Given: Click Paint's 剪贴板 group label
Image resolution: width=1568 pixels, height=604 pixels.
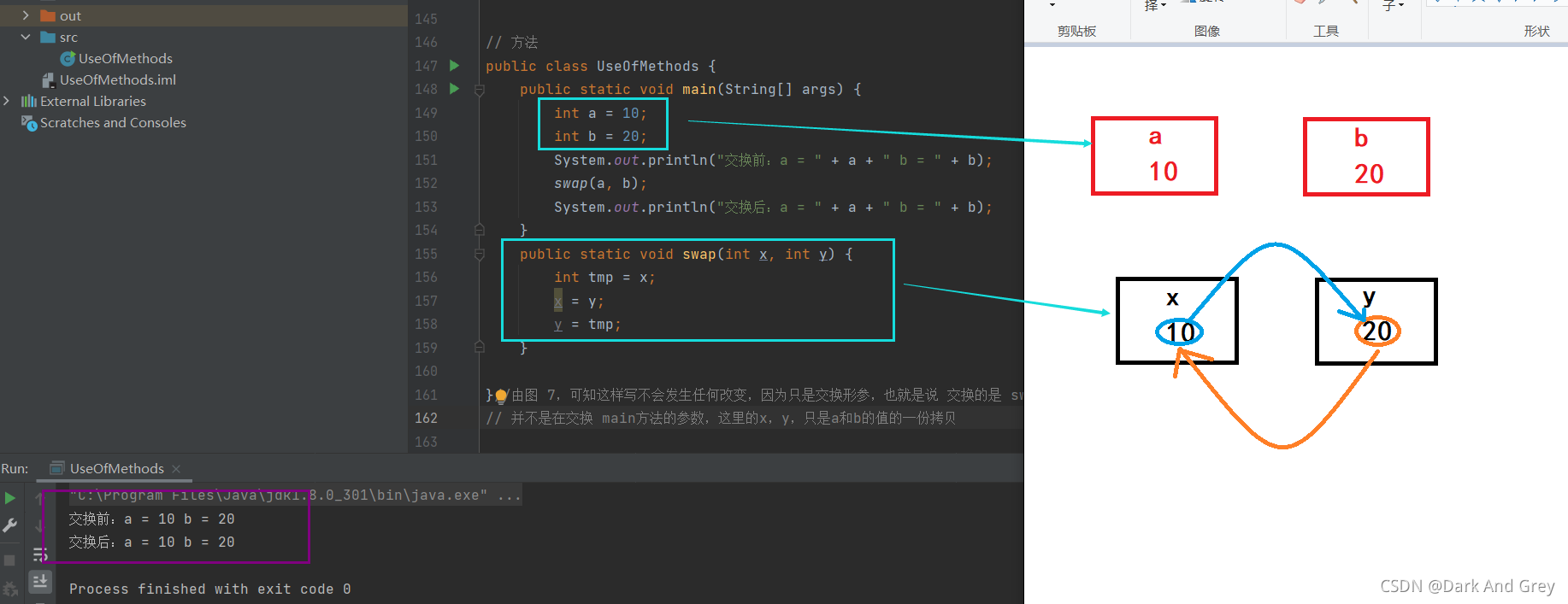Looking at the screenshot, I should tap(1076, 31).
